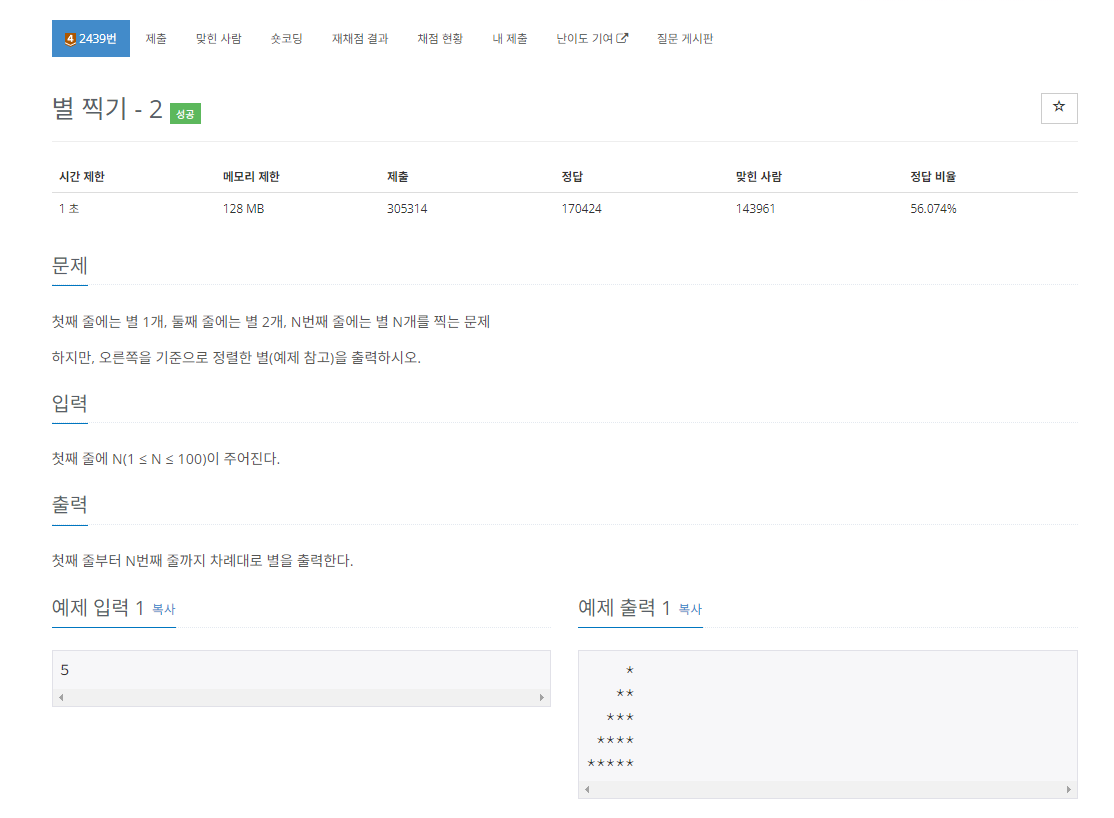Click left scroll arrow of example output
The height and width of the screenshot is (818, 1114).
pyautogui.click(x=587, y=789)
